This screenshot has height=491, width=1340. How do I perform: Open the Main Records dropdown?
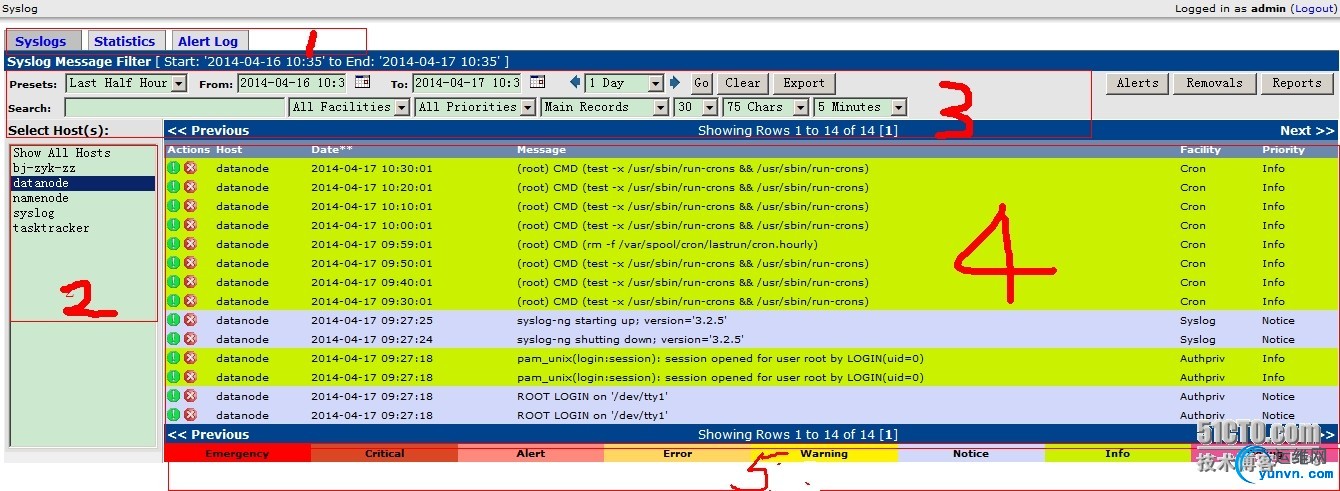(605, 107)
